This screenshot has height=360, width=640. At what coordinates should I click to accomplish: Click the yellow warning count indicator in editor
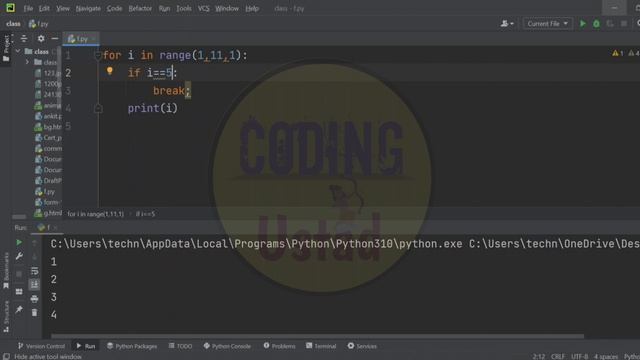pos(618,53)
